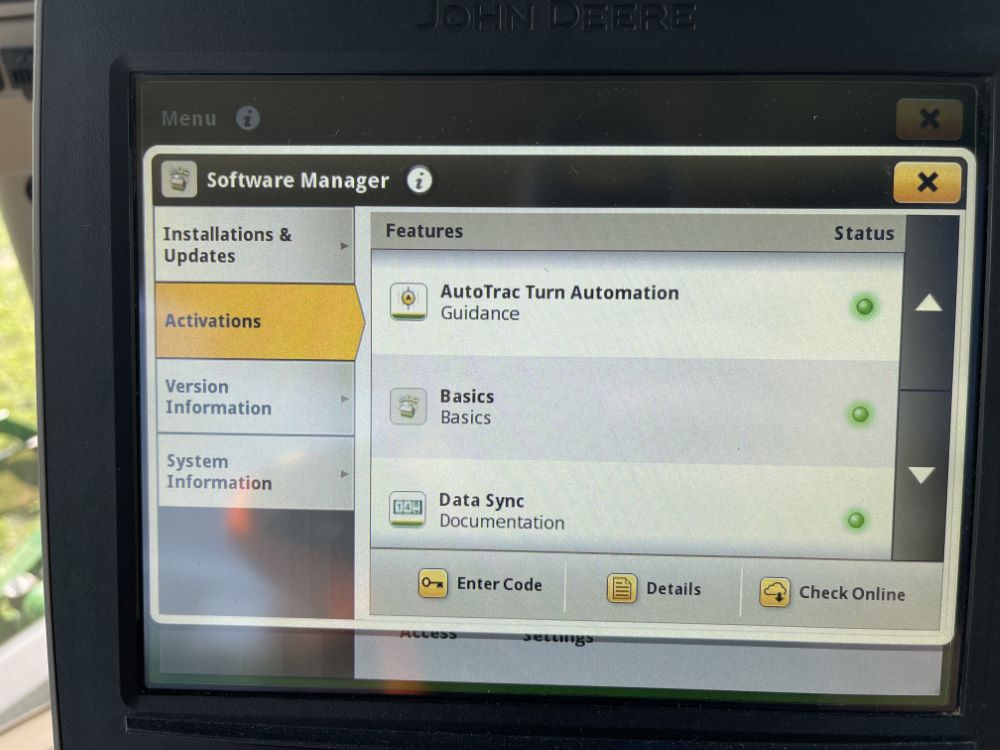Screen dimensions: 1000x750
Task: Check AutoTrac Turn Automation green status light
Action: pos(864,307)
